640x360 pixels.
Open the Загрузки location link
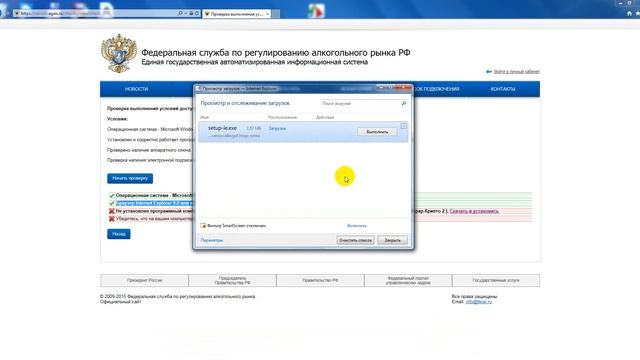(x=277, y=128)
